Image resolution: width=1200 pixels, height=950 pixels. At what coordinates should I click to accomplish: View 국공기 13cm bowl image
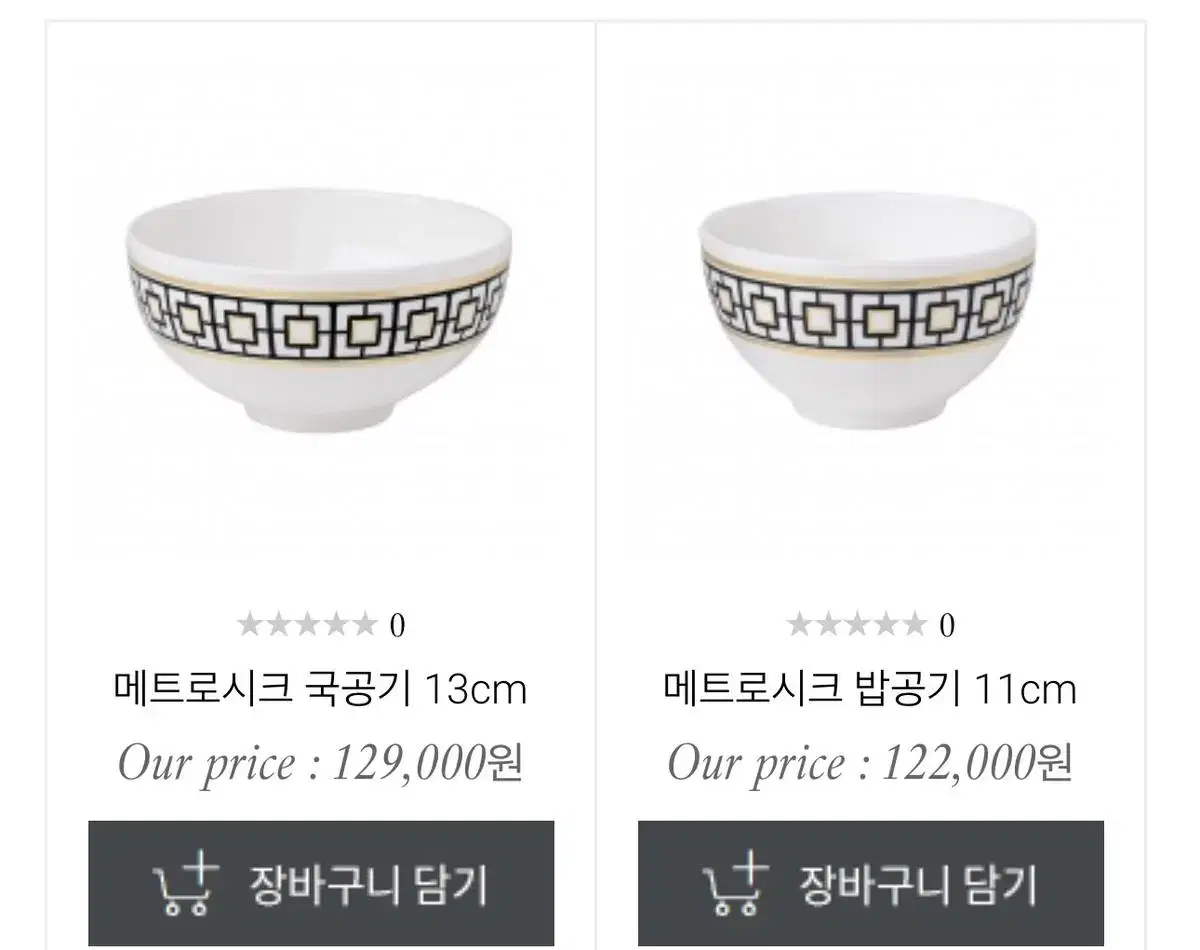point(320,308)
